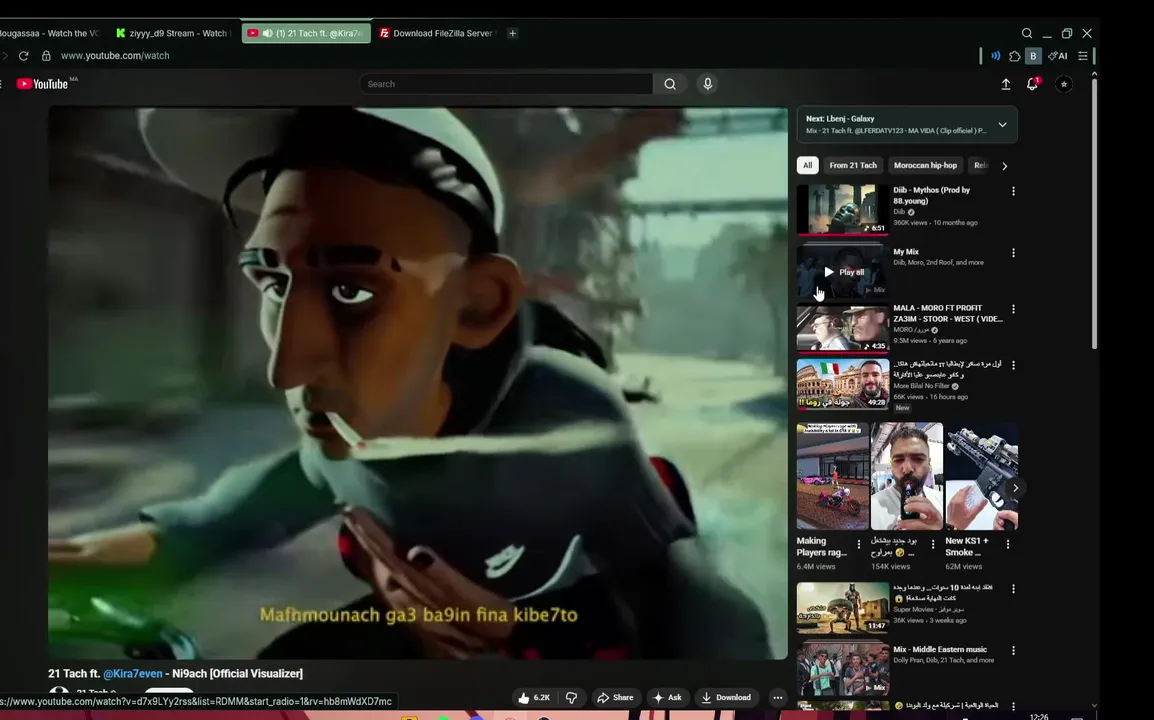Click the system clock showing 12:26

tap(1039, 716)
